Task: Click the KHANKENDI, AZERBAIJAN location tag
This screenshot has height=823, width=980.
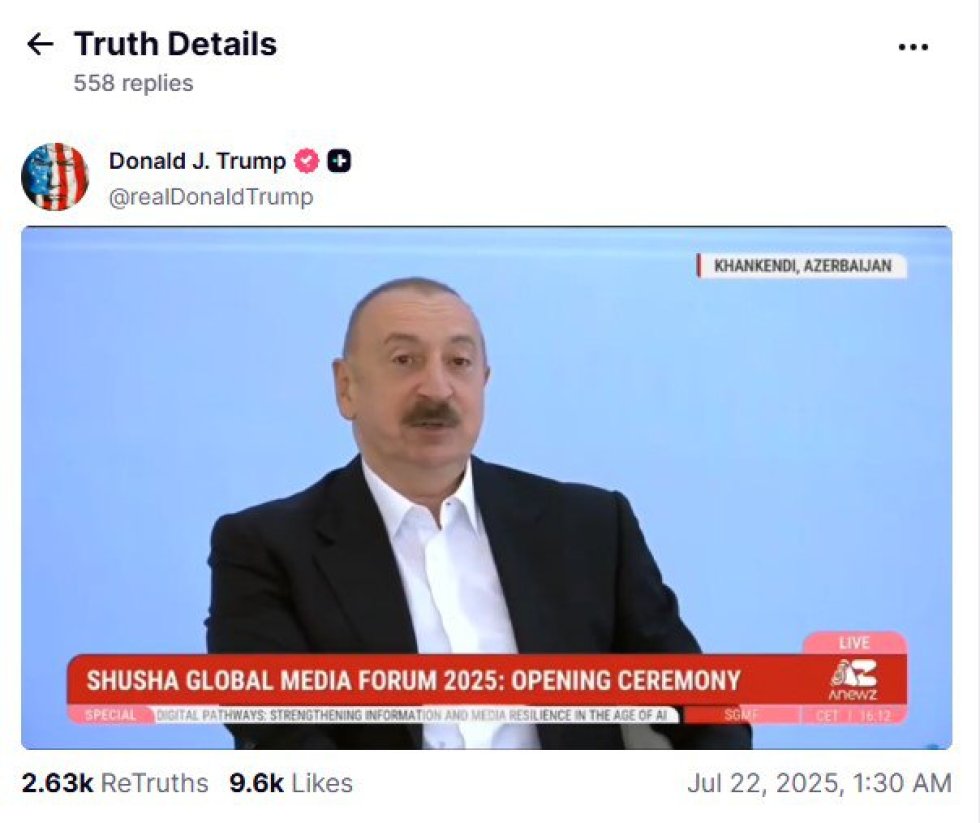Action: [802, 266]
